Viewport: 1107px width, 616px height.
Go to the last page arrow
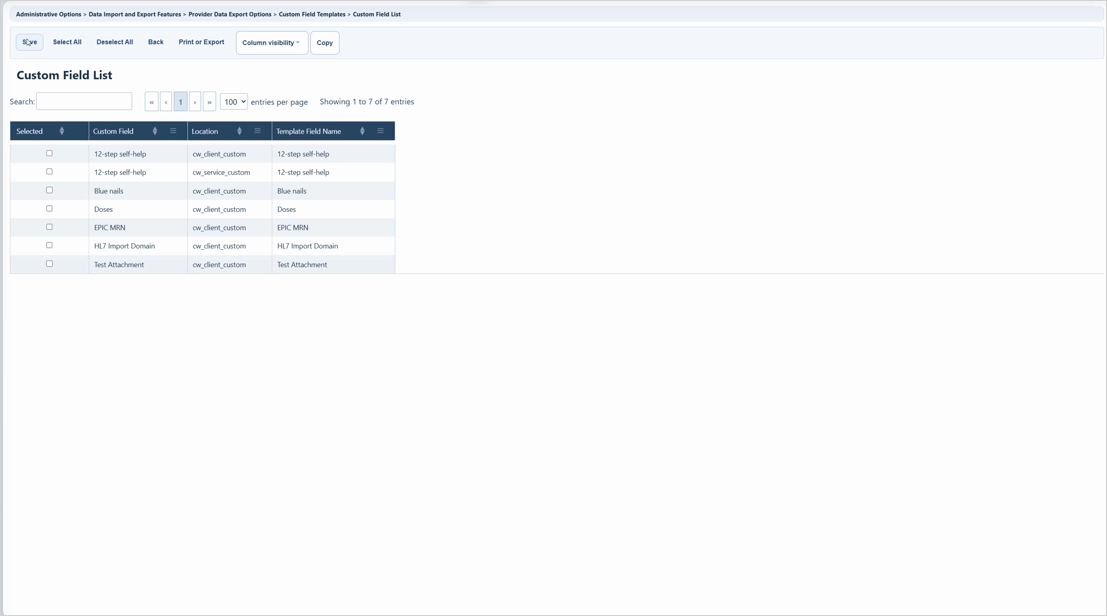tap(209, 102)
